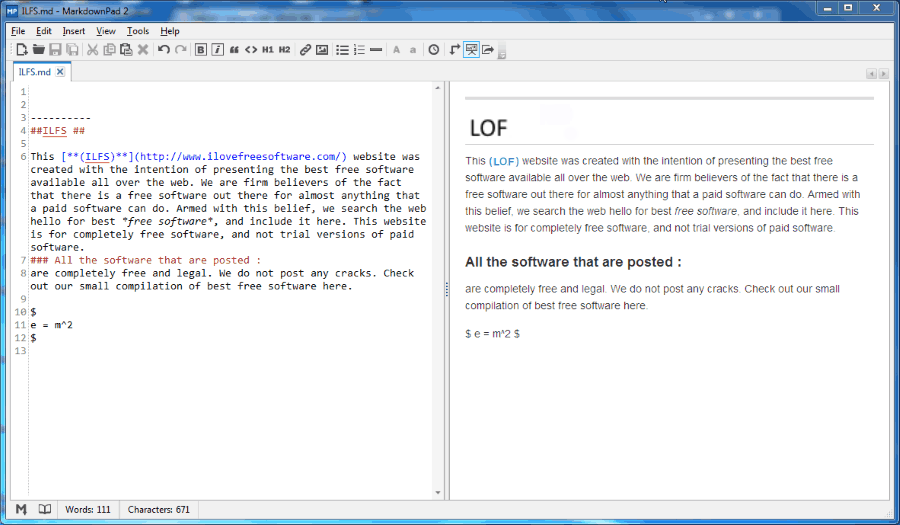This screenshot has height=525, width=900.
Task: Apply Heading 2 style
Action: click(285, 50)
